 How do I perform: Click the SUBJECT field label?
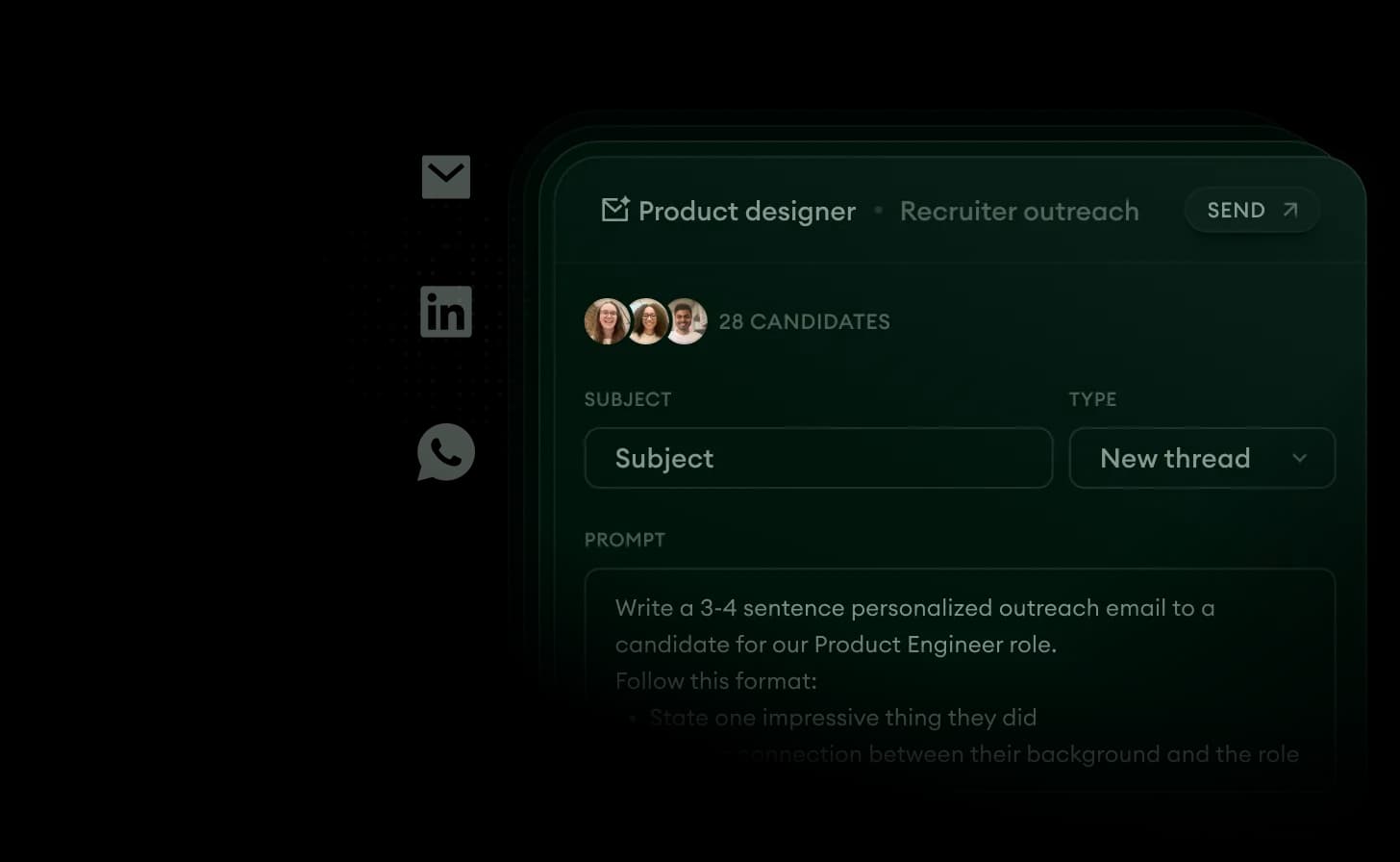(x=627, y=399)
